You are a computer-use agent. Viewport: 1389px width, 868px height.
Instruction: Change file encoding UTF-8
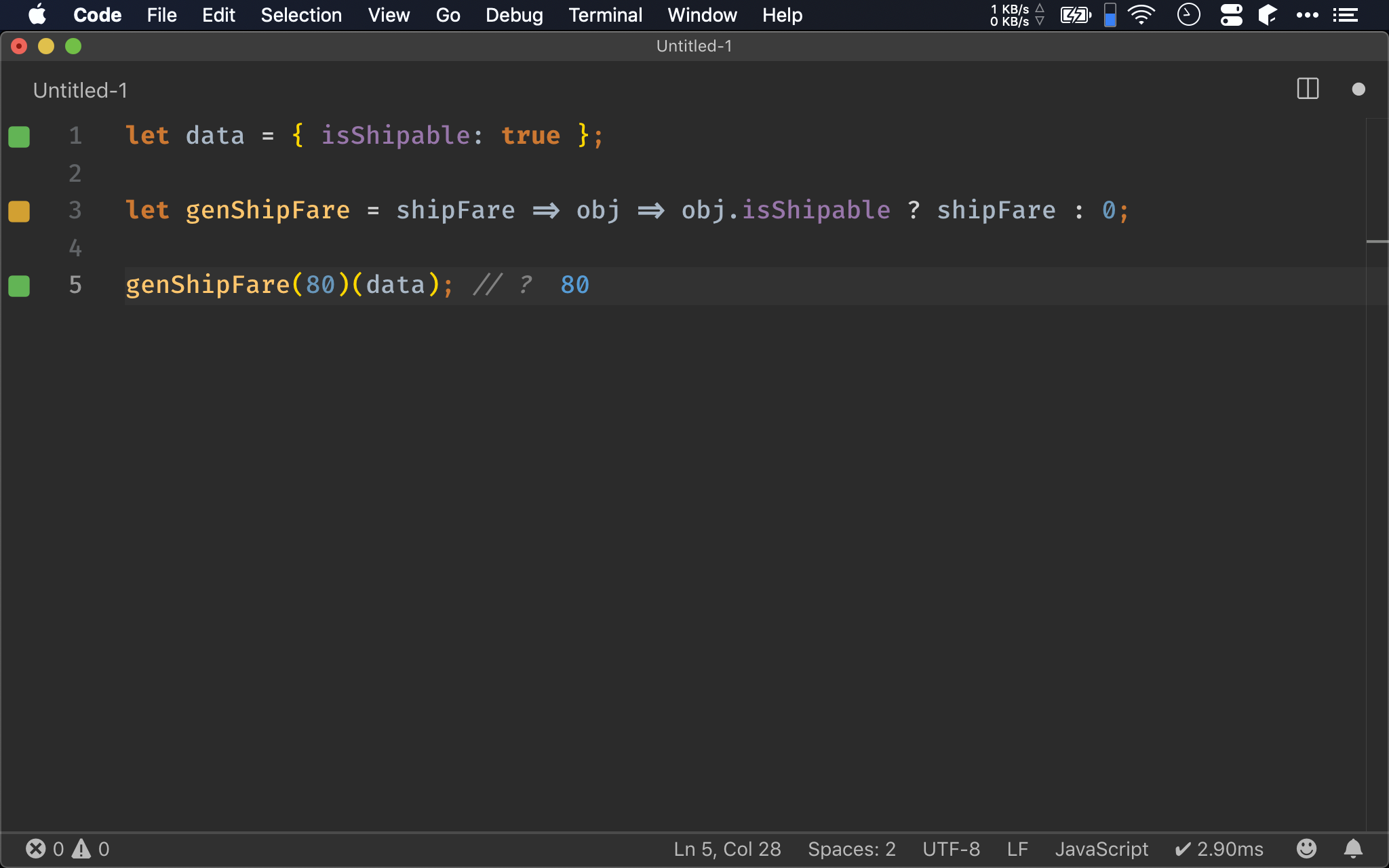point(951,849)
